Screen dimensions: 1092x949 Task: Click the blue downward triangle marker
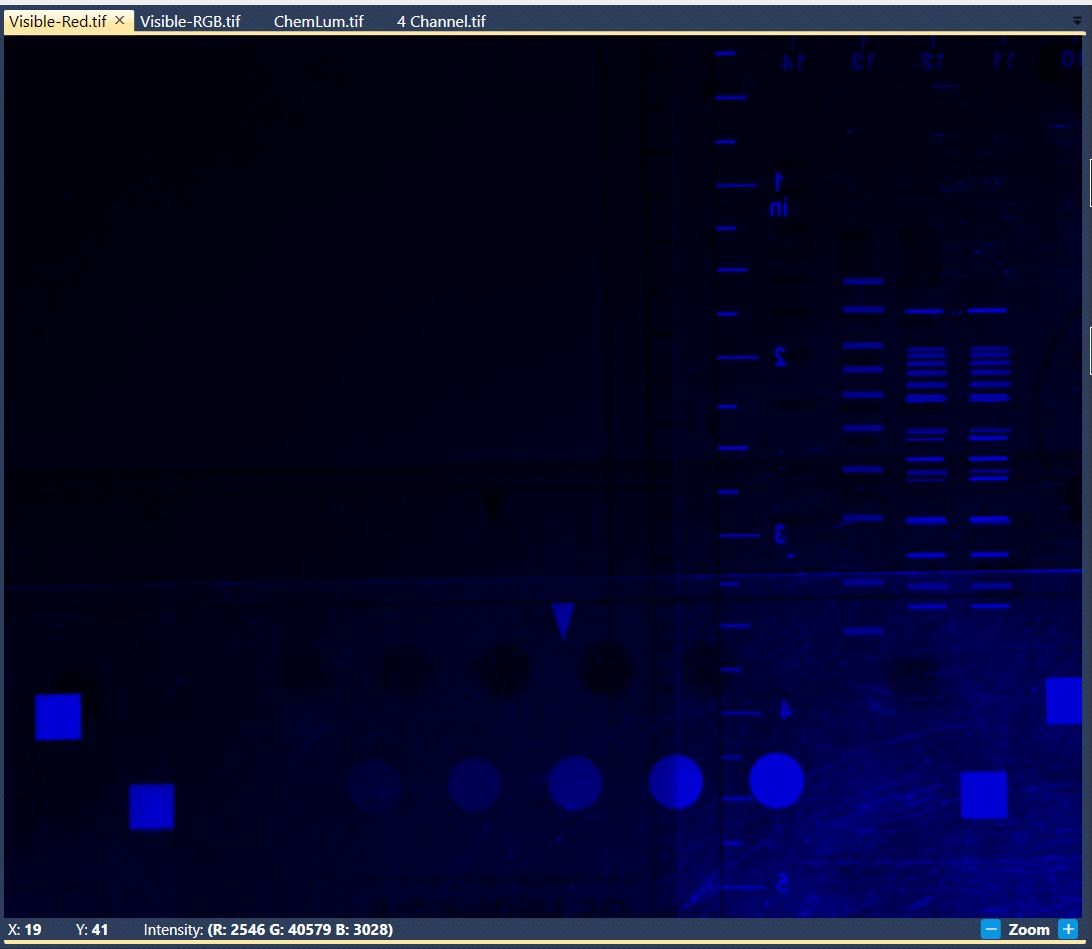coord(563,620)
